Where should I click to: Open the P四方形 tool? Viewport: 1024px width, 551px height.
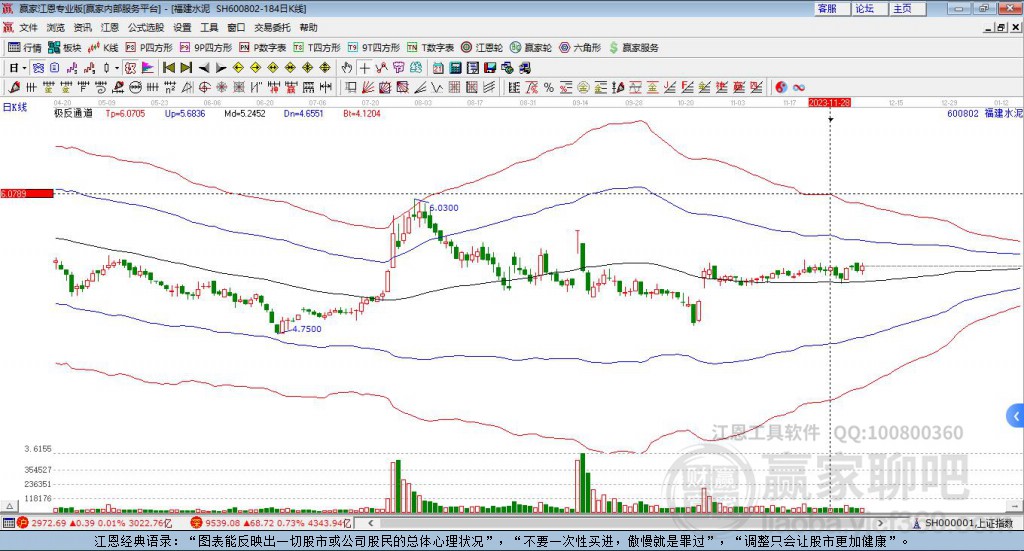click(x=149, y=48)
